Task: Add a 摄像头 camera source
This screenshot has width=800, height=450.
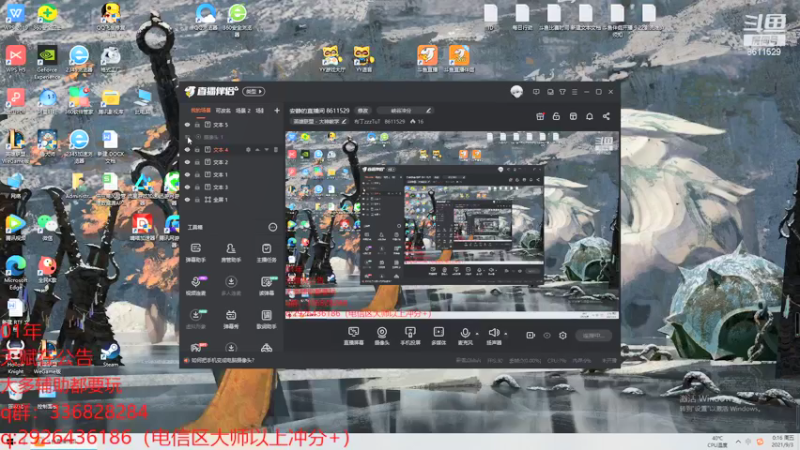Action: coord(382,336)
